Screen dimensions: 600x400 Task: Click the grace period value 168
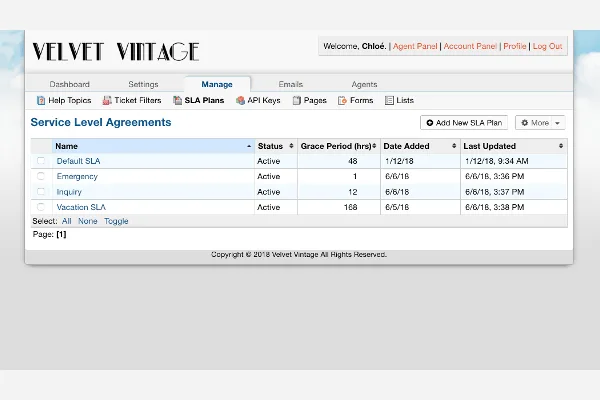pos(351,207)
